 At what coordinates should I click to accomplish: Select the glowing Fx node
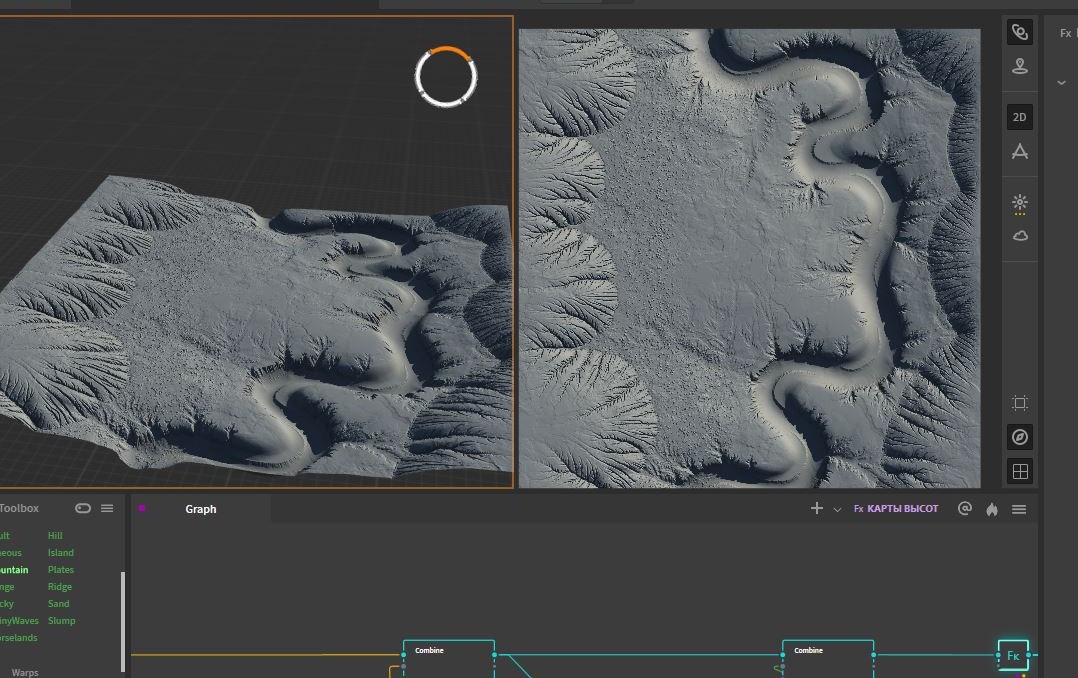click(1013, 655)
